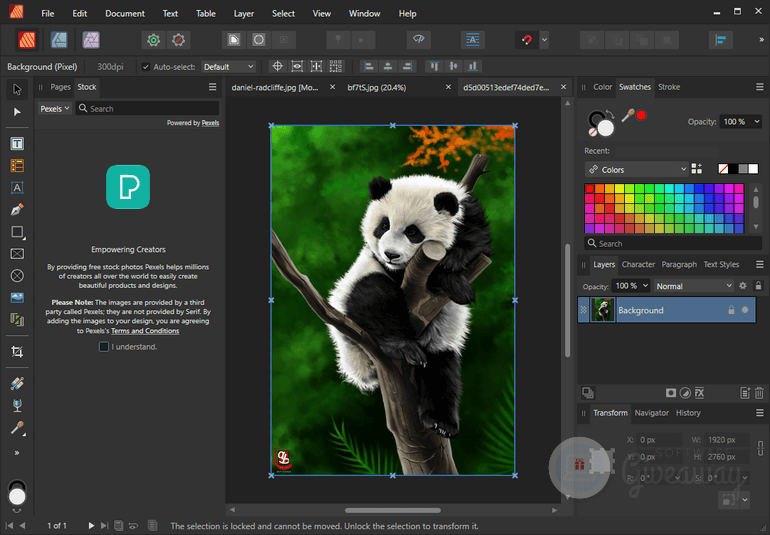Open the Normal blend mode dropdown
This screenshot has height=535, width=770.
pos(694,286)
